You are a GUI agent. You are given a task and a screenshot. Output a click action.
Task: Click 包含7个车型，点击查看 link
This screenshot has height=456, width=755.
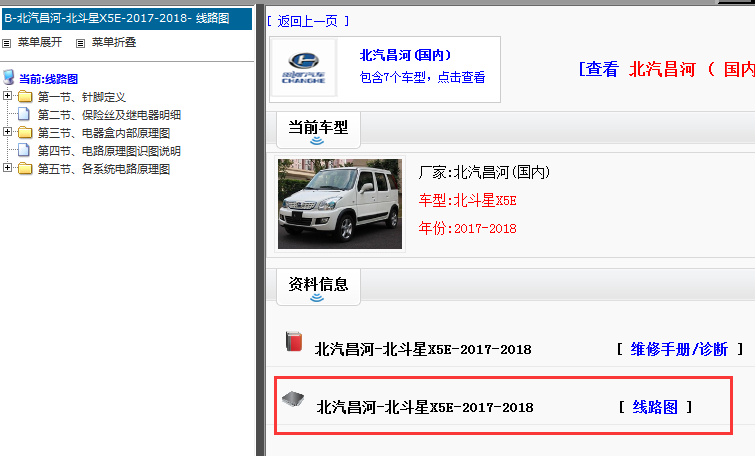(x=422, y=77)
